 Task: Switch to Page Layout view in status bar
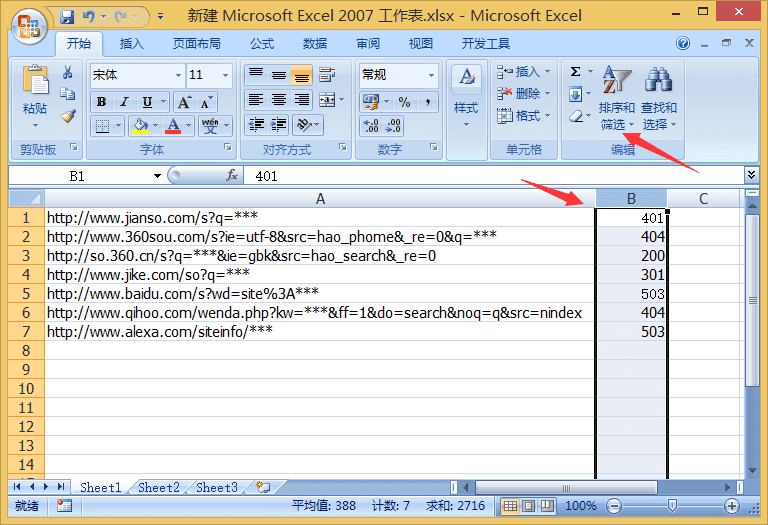point(530,506)
